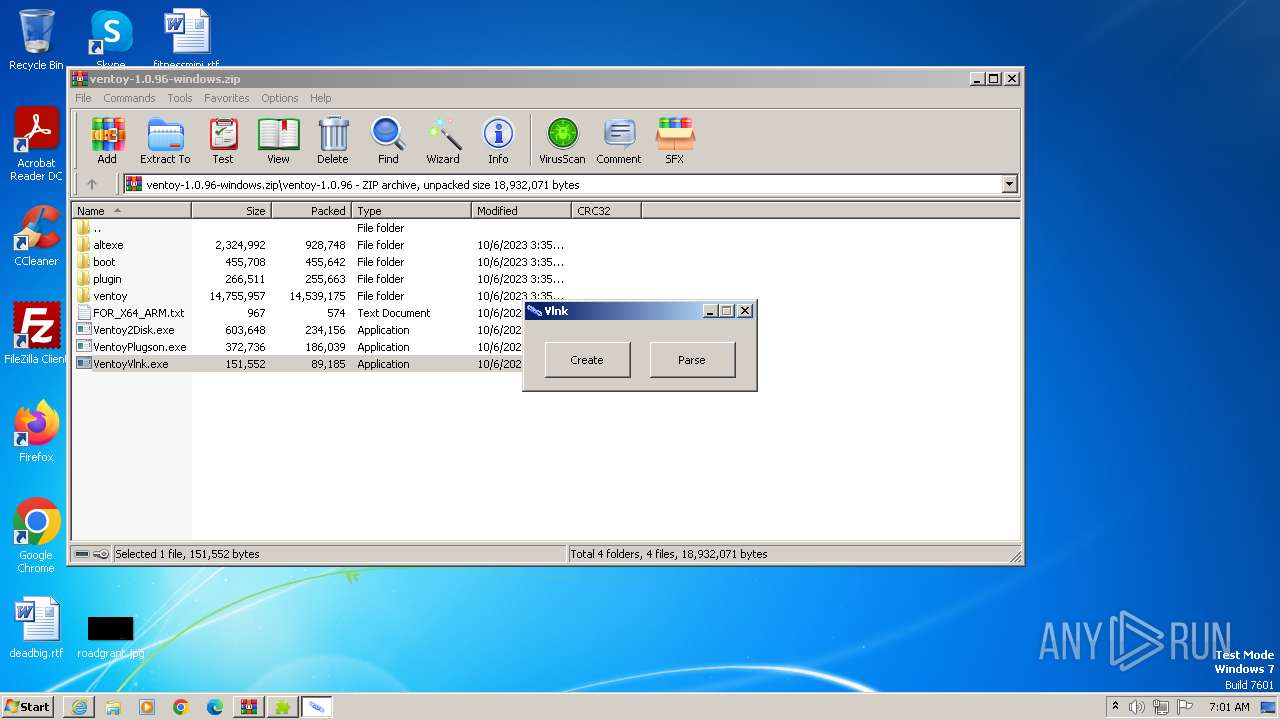Screen dimensions: 1280x720
Task: Open deadbig.rtf document on desktop
Action: click(x=36, y=628)
